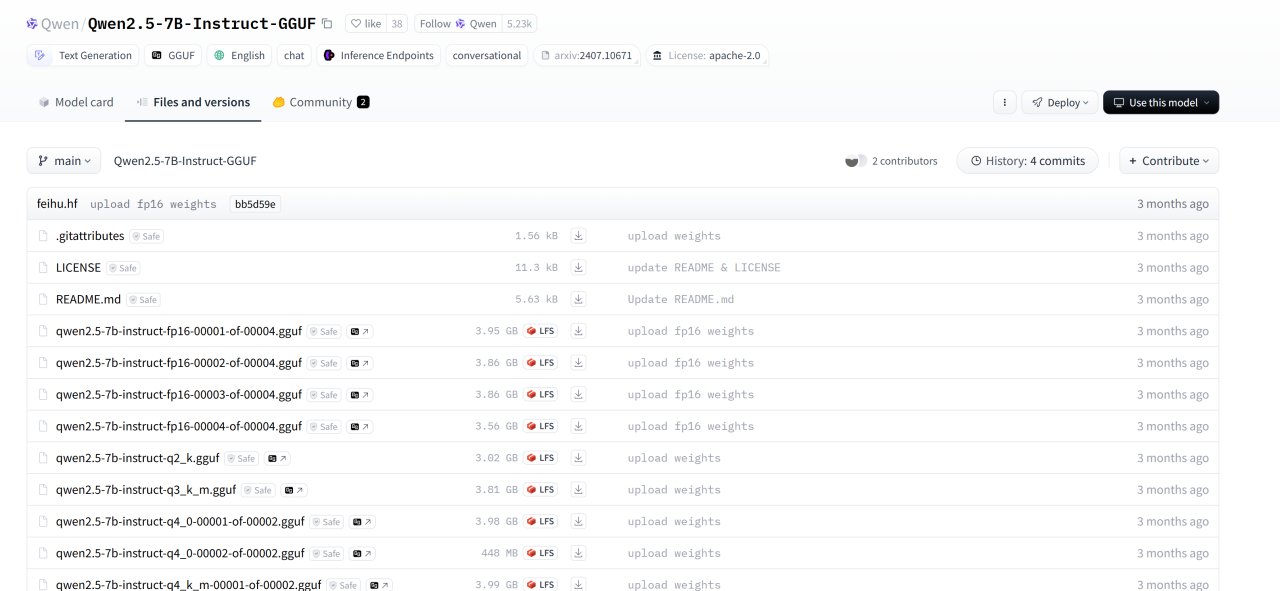Copy the model name with the copy icon
Image resolution: width=1280 pixels, height=591 pixels.
tap(327, 23)
